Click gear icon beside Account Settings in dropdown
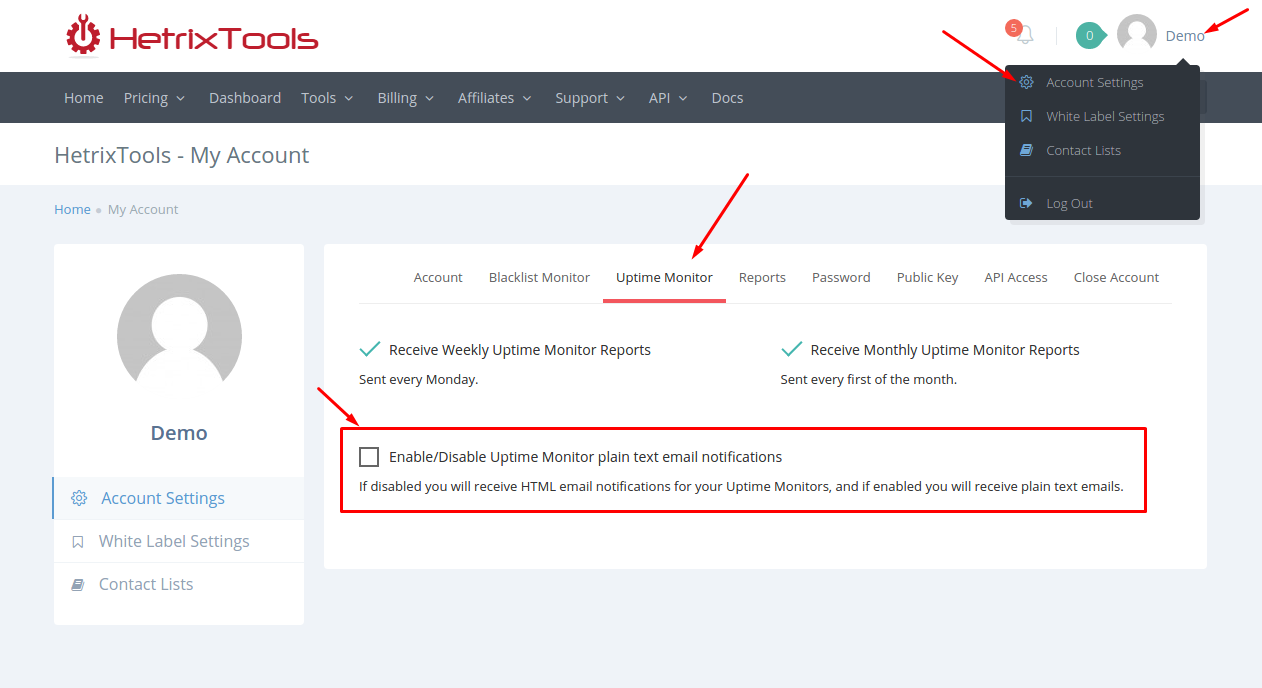The width and height of the screenshot is (1262, 688). pyautogui.click(x=1026, y=82)
